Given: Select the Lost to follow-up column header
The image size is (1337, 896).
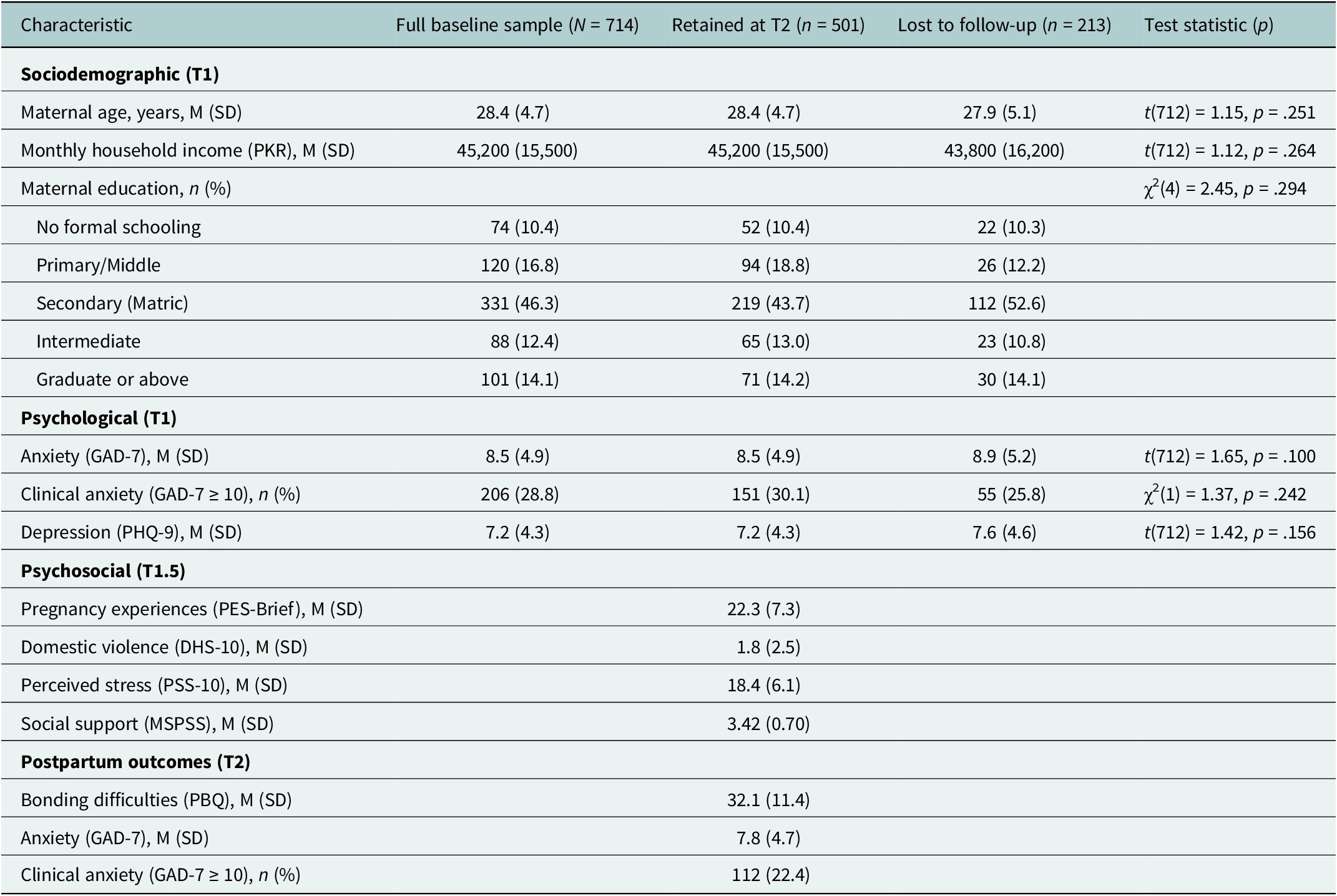Looking at the screenshot, I should [1004, 25].
